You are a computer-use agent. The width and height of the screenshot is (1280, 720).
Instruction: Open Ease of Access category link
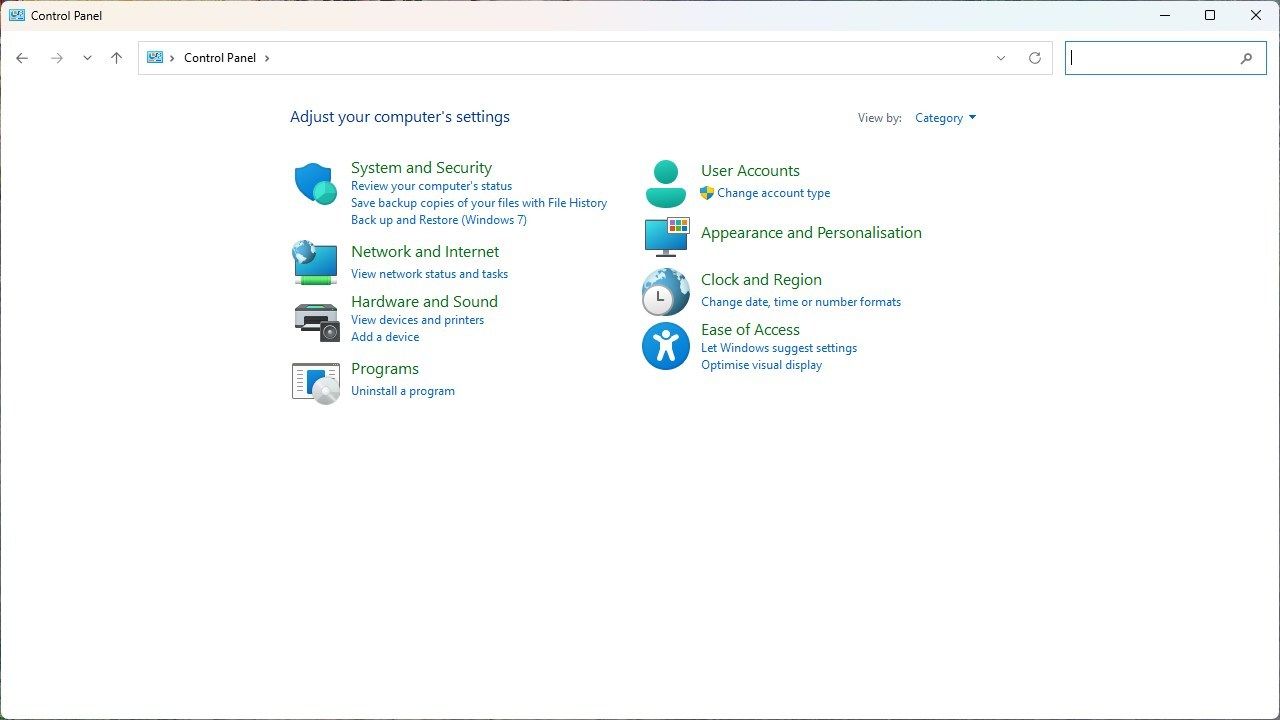click(x=750, y=330)
